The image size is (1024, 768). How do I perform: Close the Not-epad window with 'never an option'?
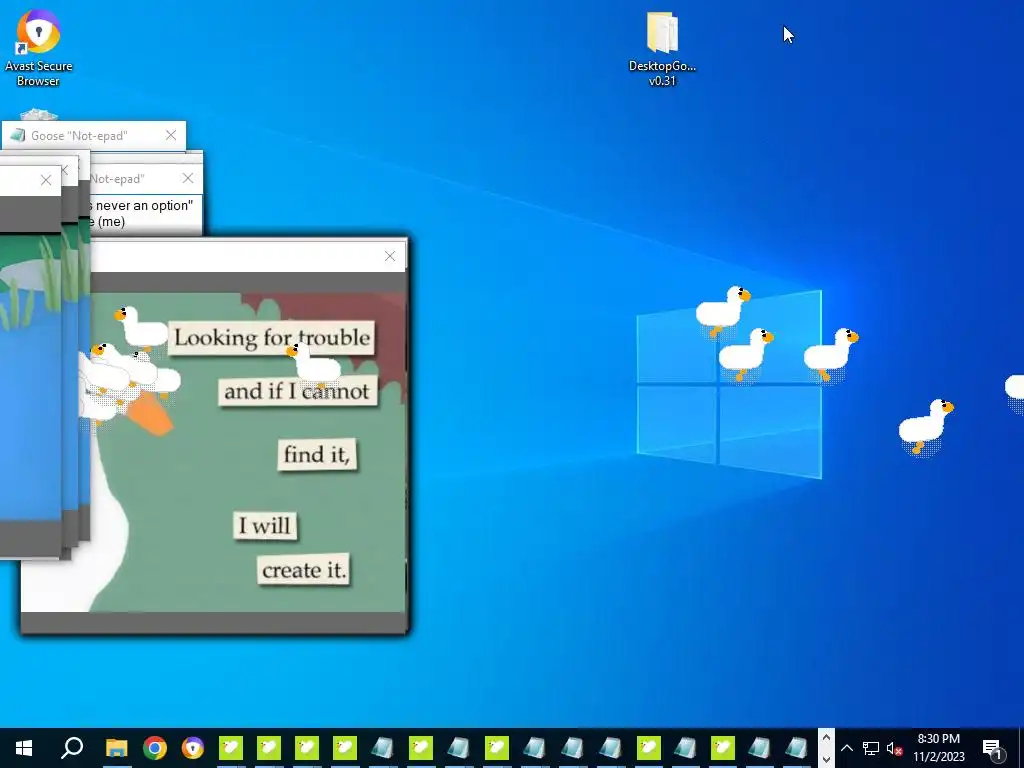(x=188, y=178)
